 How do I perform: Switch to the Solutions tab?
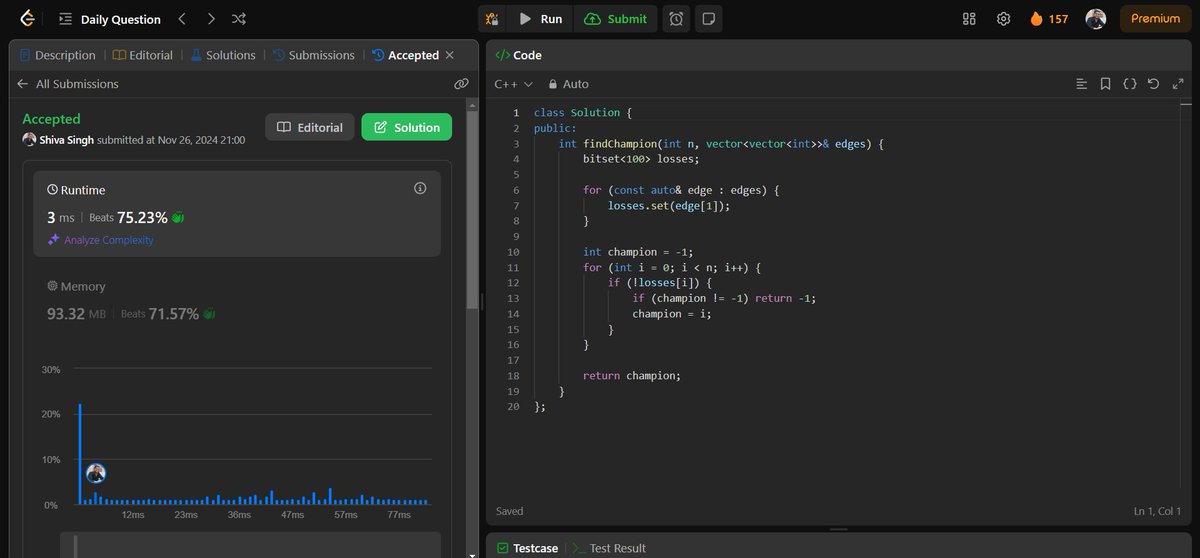223,55
